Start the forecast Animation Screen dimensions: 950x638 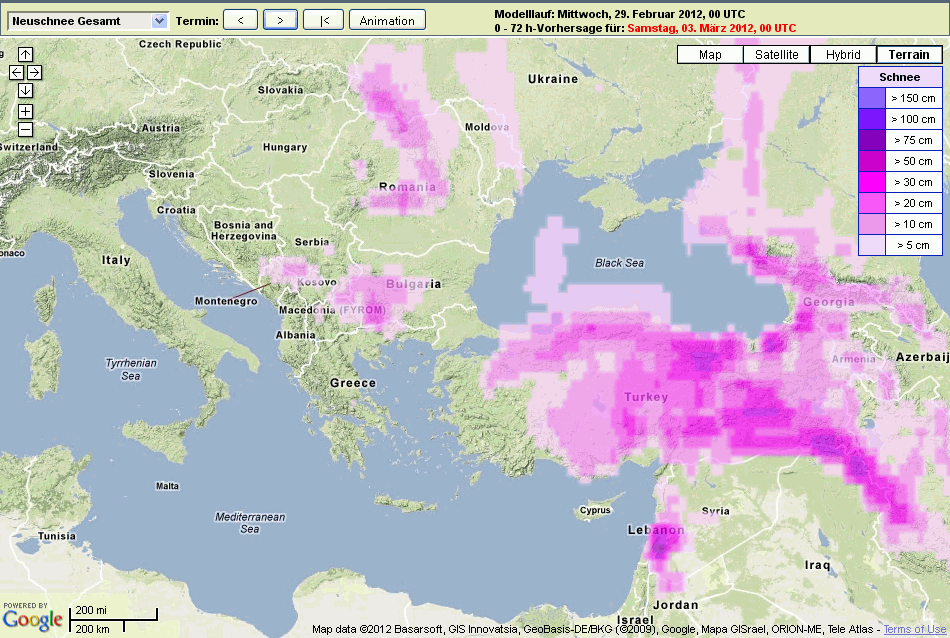(x=387, y=20)
